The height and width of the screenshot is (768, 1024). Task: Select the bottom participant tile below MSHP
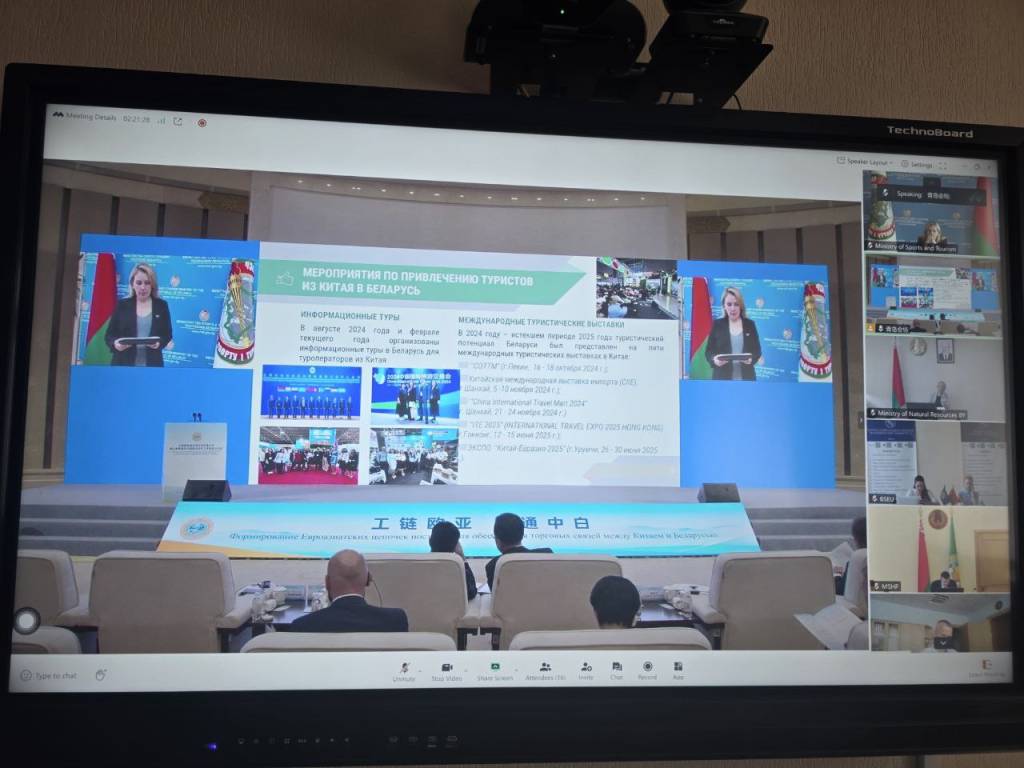938,624
